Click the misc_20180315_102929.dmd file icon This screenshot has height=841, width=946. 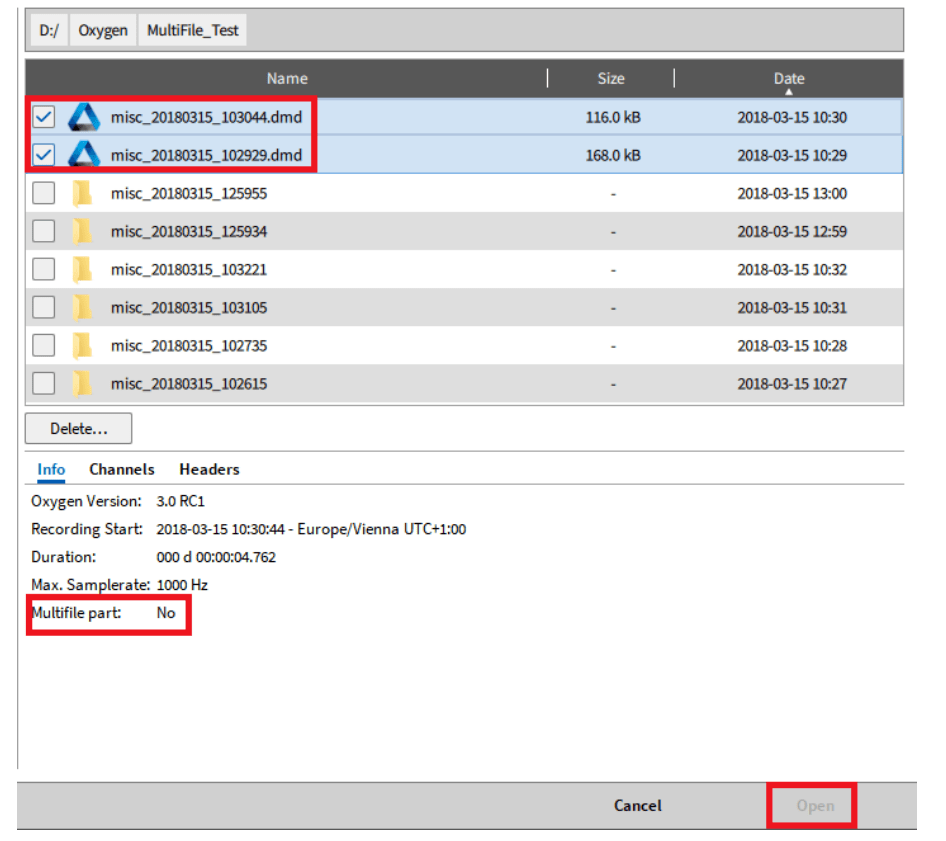pyautogui.click(x=84, y=155)
